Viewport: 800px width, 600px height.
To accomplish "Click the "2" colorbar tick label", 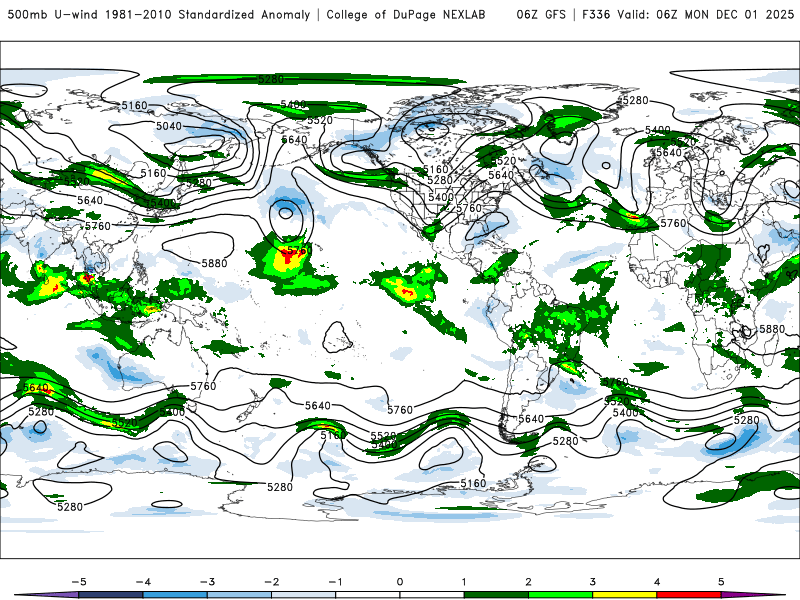I will [x=529, y=582].
